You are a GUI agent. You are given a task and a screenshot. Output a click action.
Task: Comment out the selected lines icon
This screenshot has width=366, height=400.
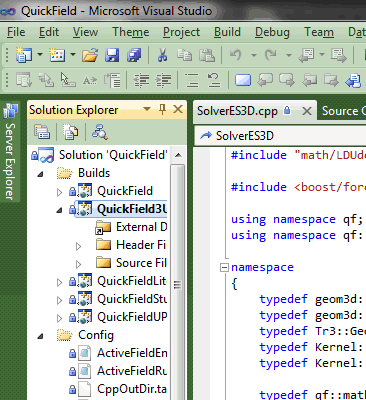coord(192,80)
